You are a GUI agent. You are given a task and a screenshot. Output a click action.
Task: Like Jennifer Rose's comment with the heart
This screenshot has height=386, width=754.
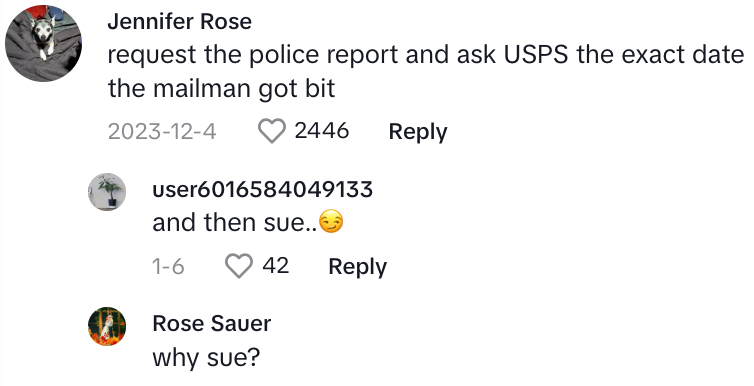click(x=272, y=131)
